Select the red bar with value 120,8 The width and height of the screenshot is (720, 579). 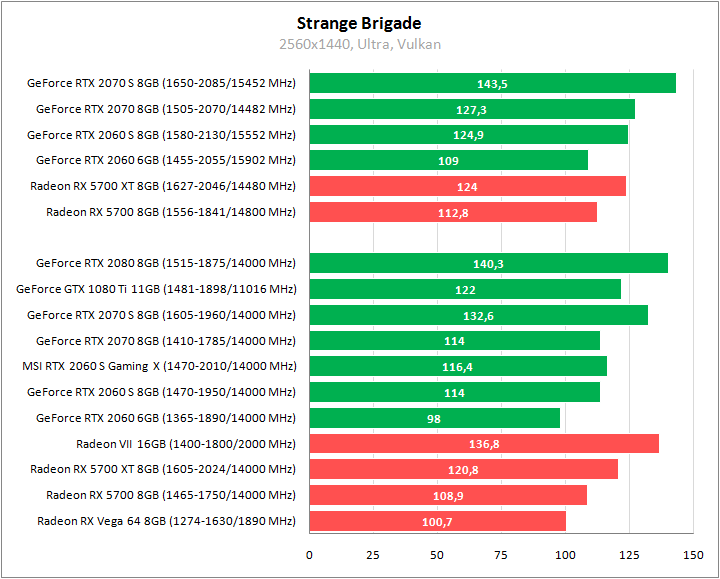tap(463, 470)
